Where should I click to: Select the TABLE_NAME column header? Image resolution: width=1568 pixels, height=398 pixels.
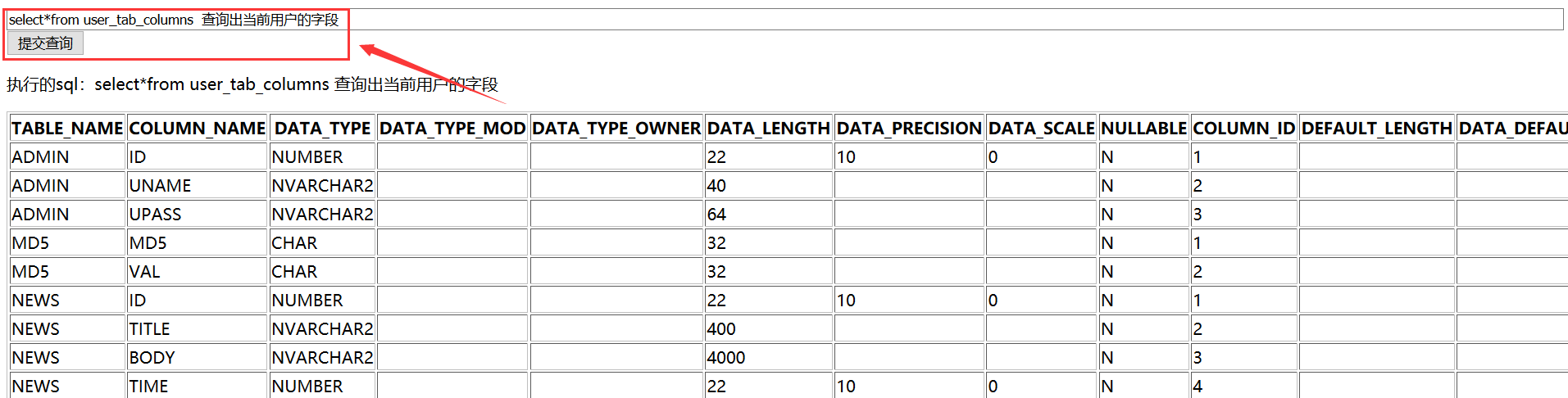tap(67, 129)
